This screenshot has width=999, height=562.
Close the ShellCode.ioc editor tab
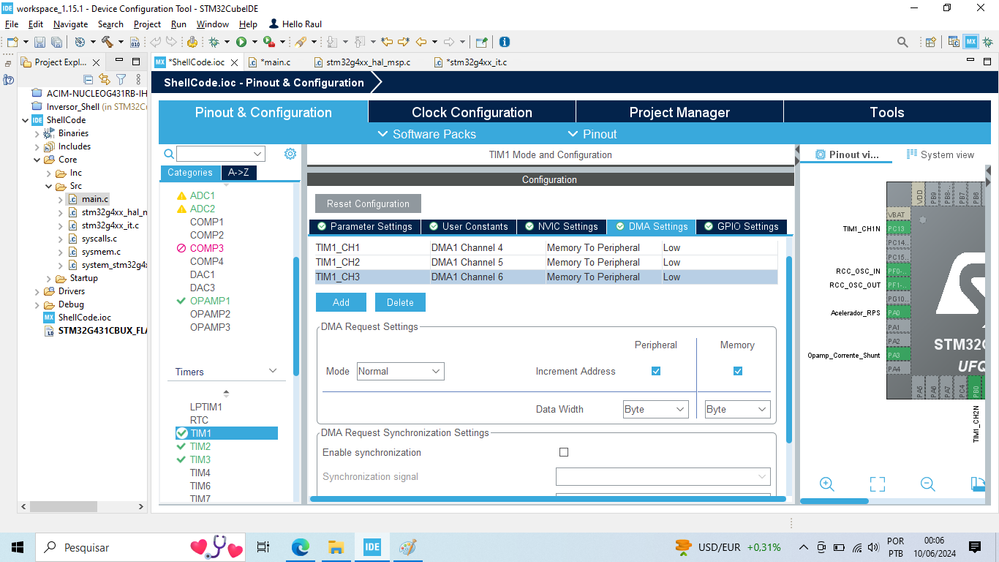234,62
